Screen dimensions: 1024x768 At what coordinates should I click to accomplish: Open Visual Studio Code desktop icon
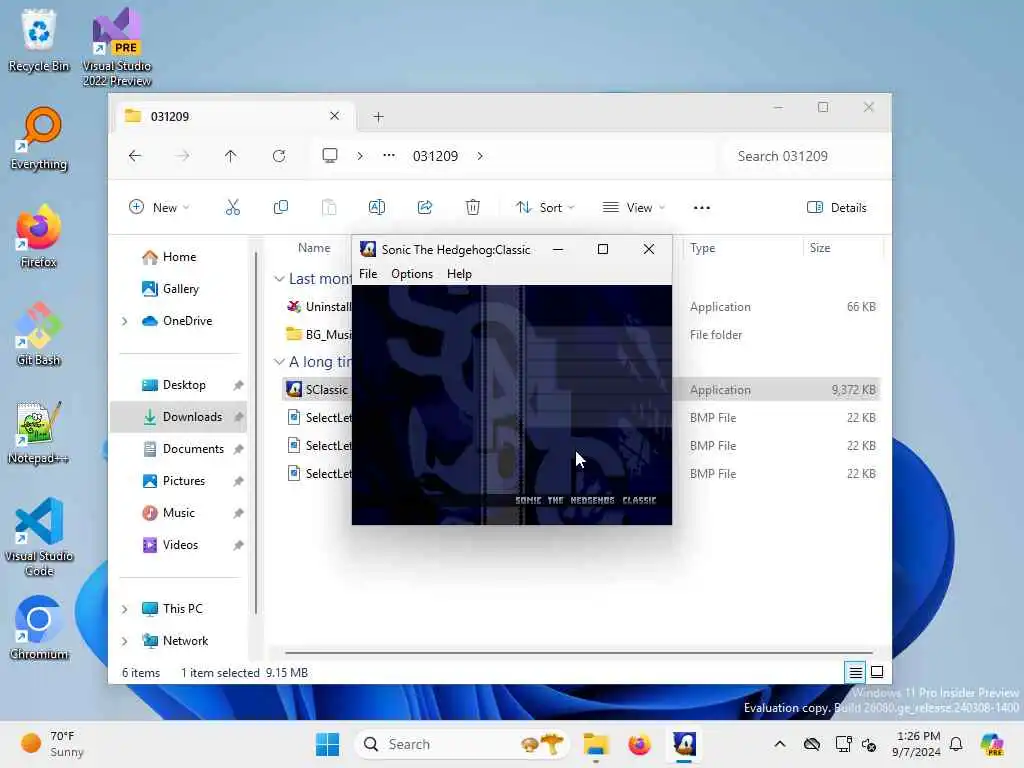(x=39, y=537)
